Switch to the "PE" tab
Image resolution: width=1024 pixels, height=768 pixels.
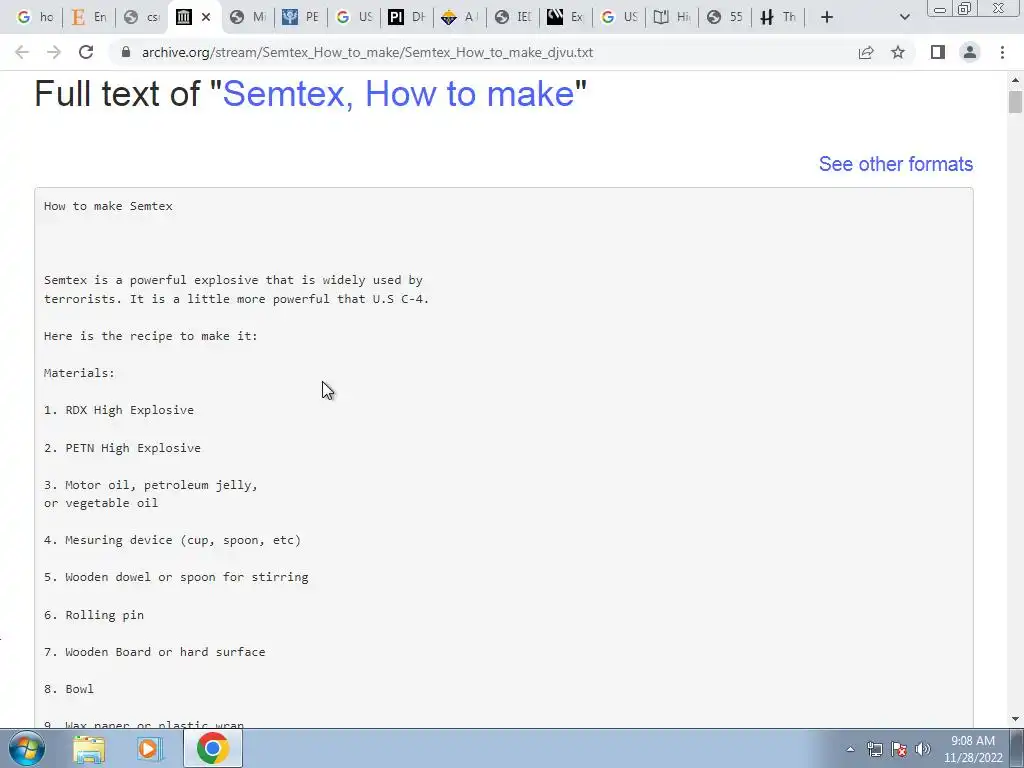301,17
